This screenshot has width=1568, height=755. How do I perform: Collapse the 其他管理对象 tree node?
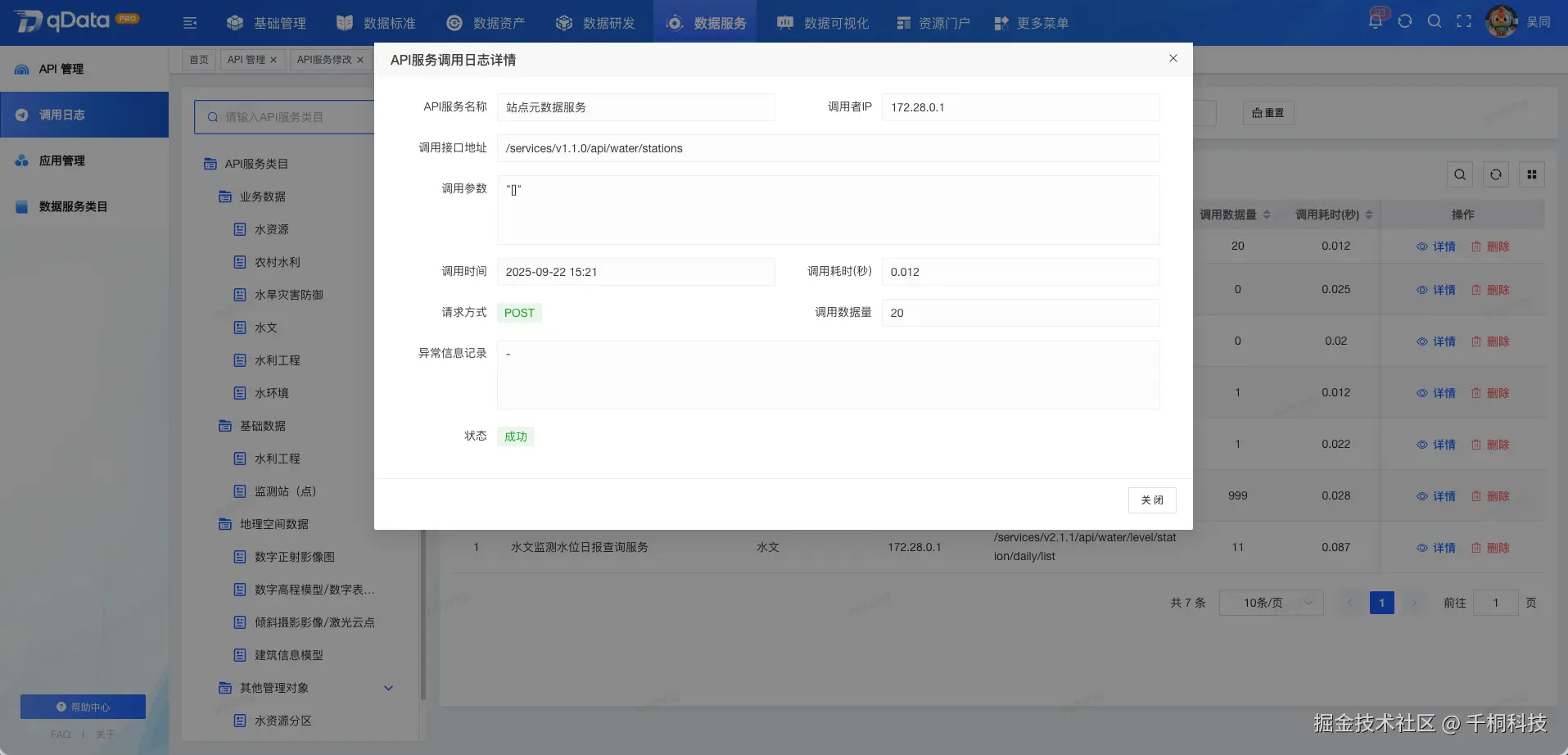point(388,688)
